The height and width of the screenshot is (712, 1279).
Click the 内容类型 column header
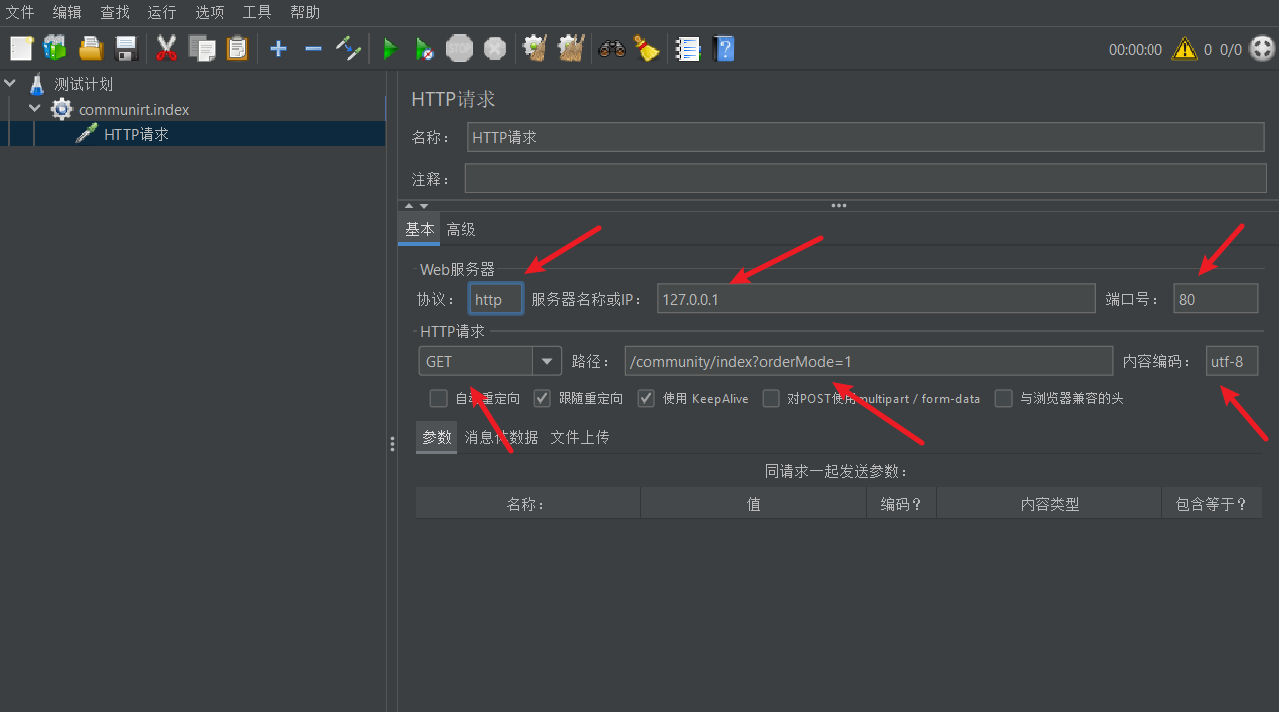pos(1049,504)
